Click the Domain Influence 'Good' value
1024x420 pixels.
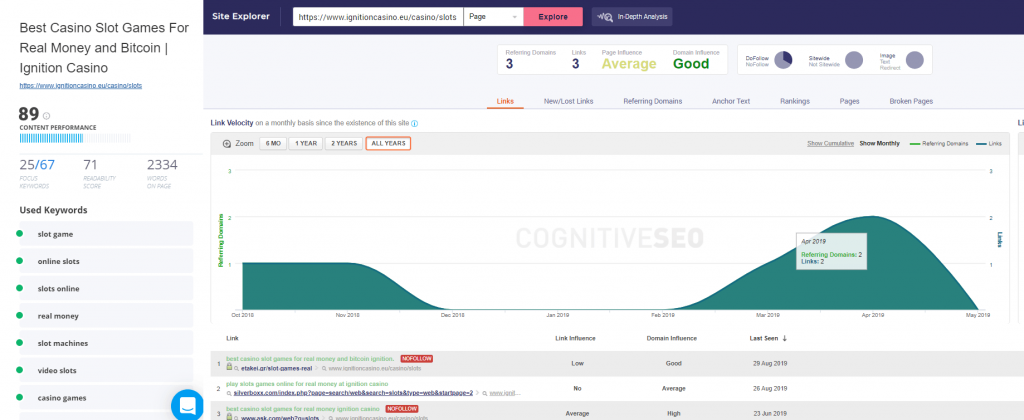pyautogui.click(x=691, y=64)
